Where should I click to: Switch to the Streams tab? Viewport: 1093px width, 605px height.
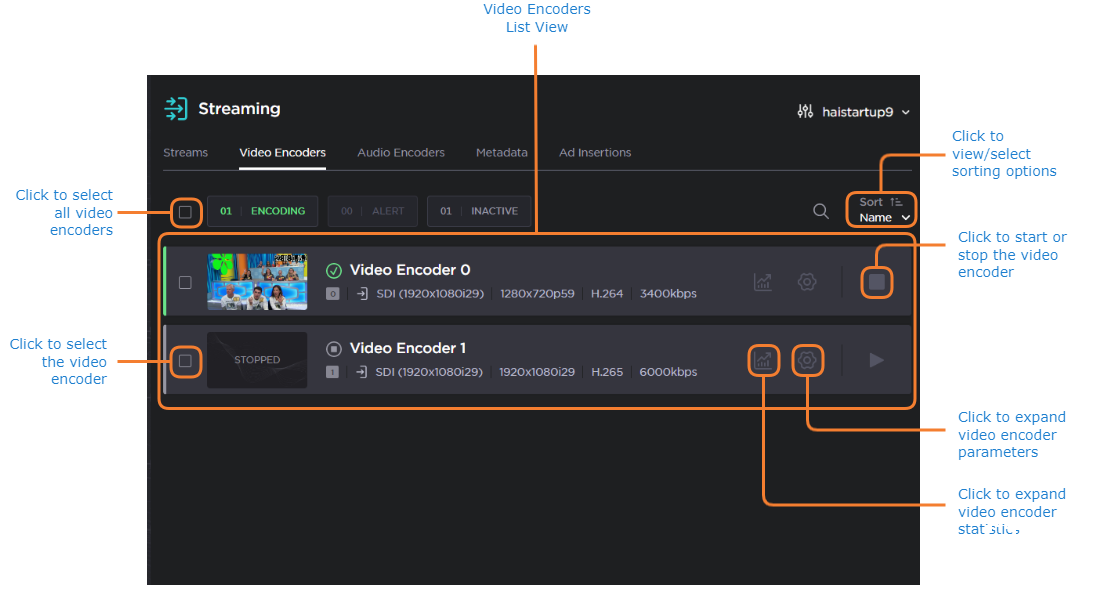click(185, 153)
